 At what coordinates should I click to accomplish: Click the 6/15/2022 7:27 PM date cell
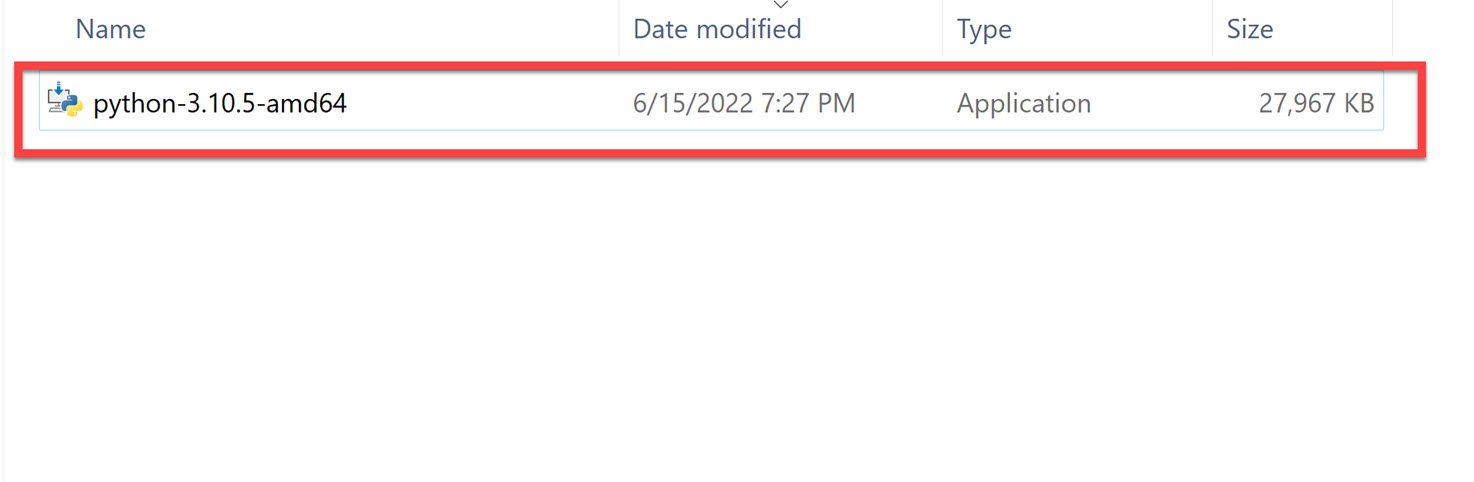point(744,103)
